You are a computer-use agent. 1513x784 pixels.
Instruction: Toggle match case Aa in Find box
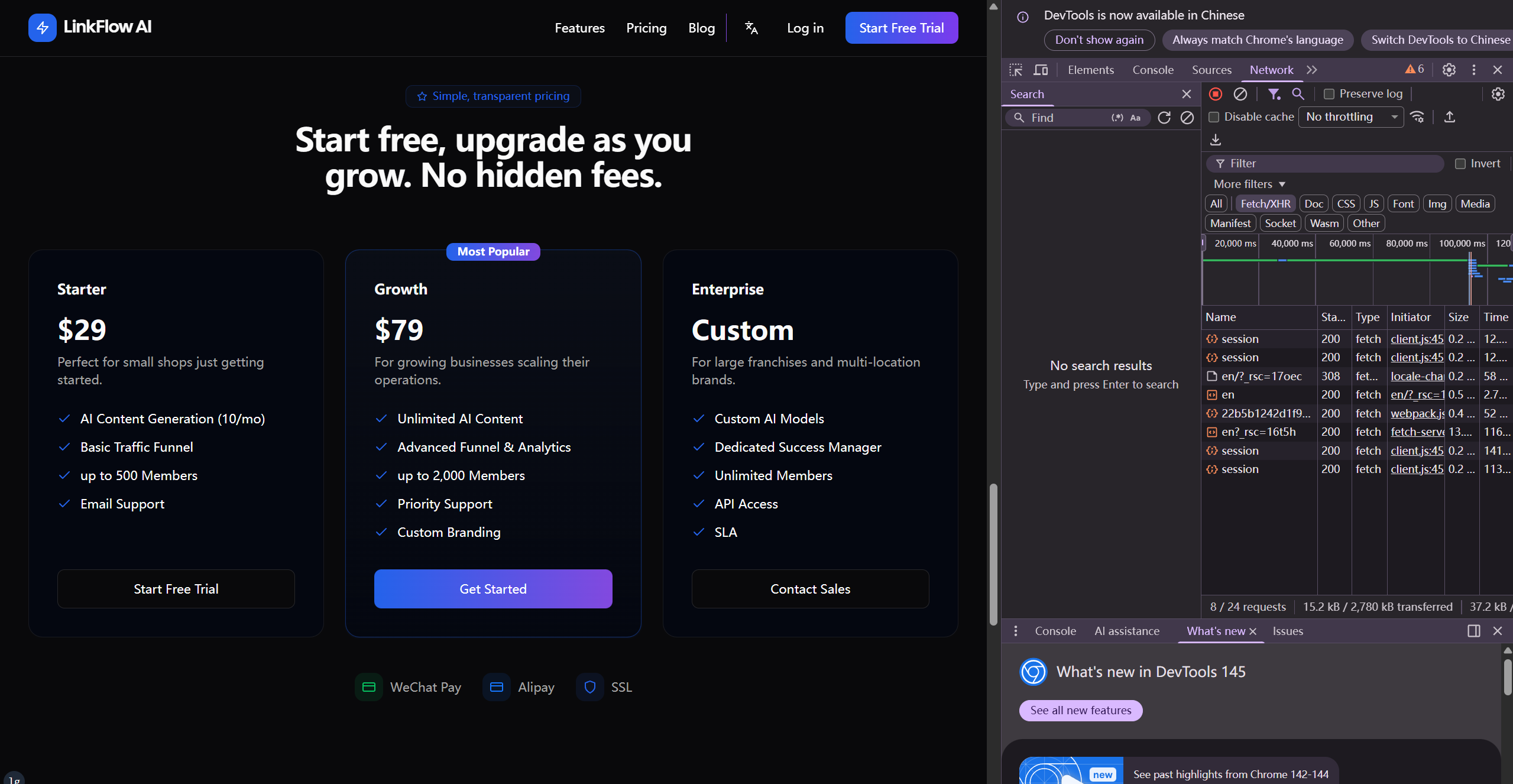[x=1135, y=118]
